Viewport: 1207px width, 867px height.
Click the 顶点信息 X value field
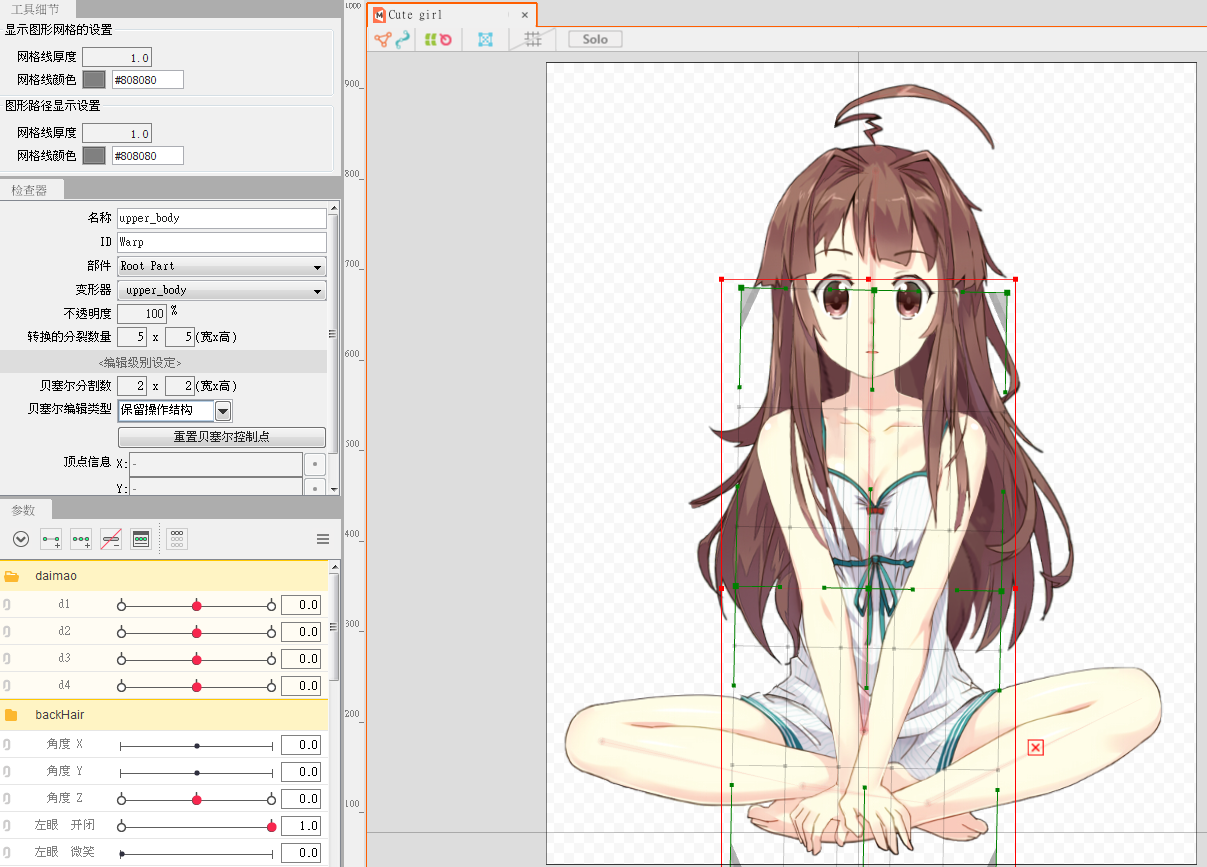[x=215, y=465]
